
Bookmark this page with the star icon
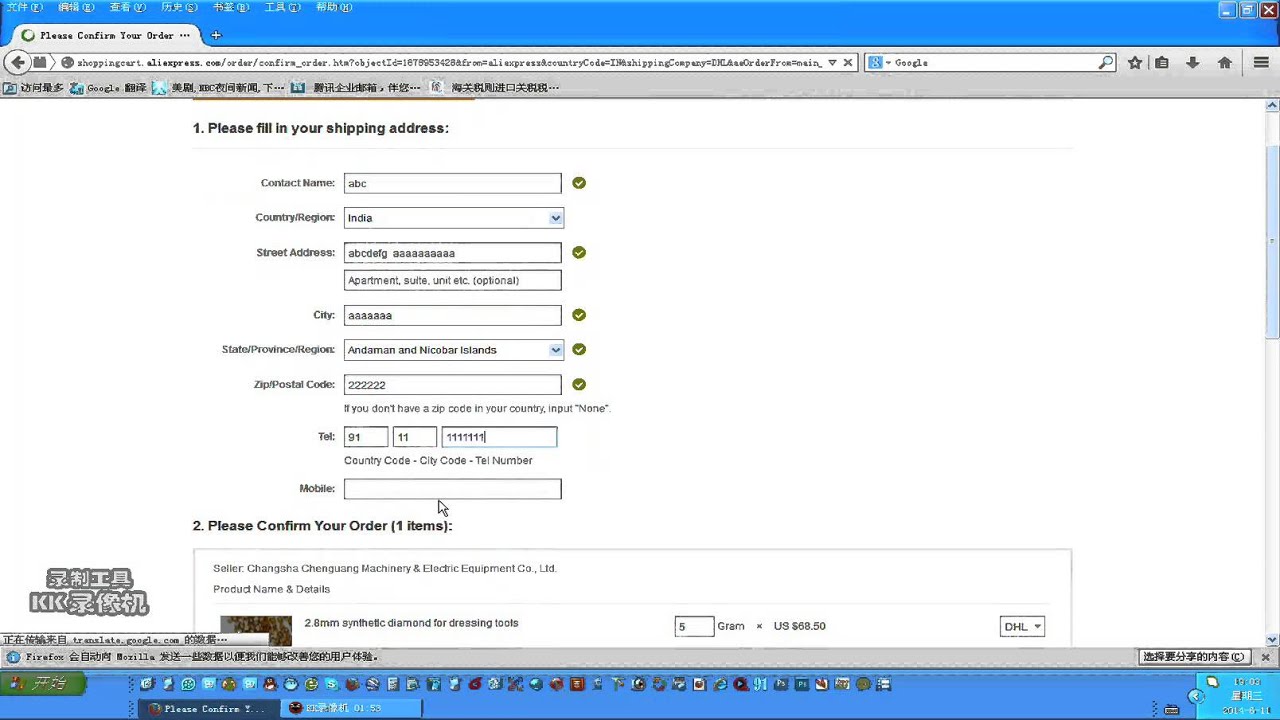(1135, 62)
